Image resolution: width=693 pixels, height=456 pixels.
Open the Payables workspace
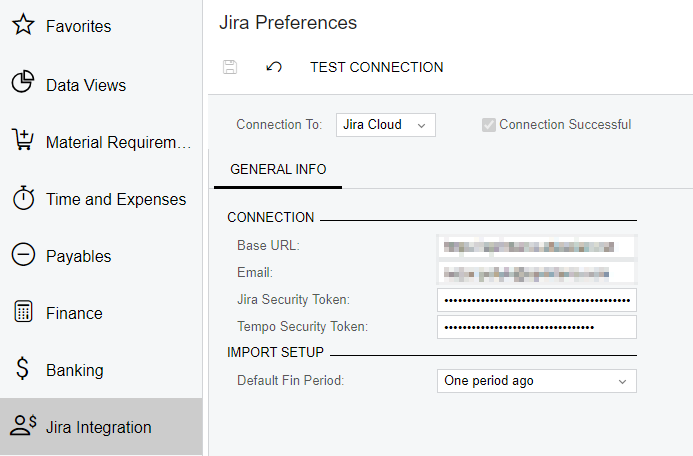click(101, 256)
